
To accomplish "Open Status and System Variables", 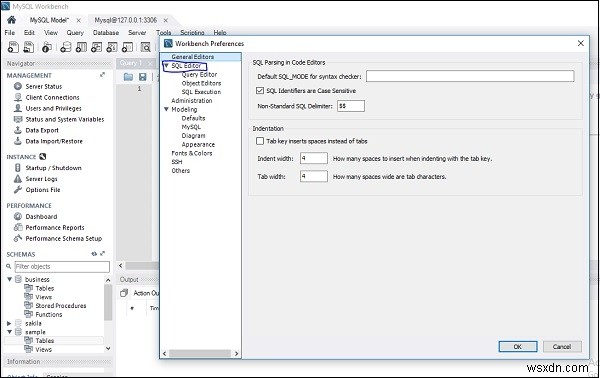I will click(65, 119).
